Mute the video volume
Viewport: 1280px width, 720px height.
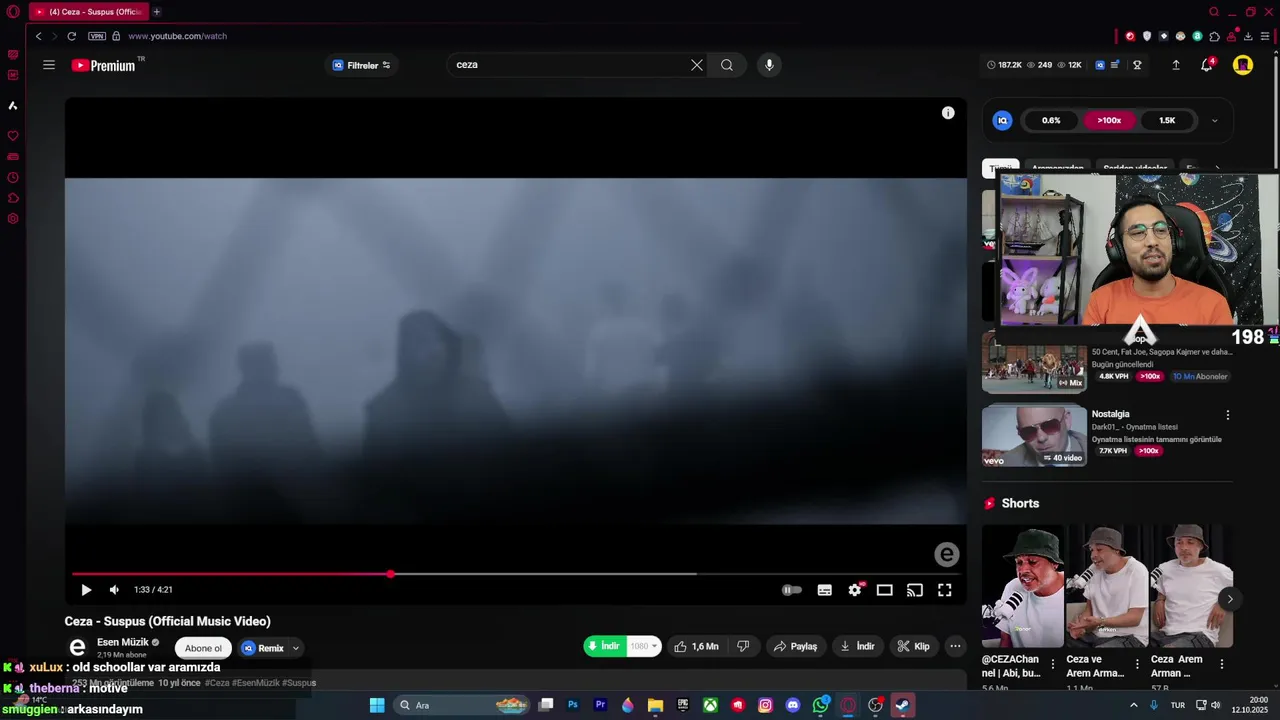click(114, 590)
